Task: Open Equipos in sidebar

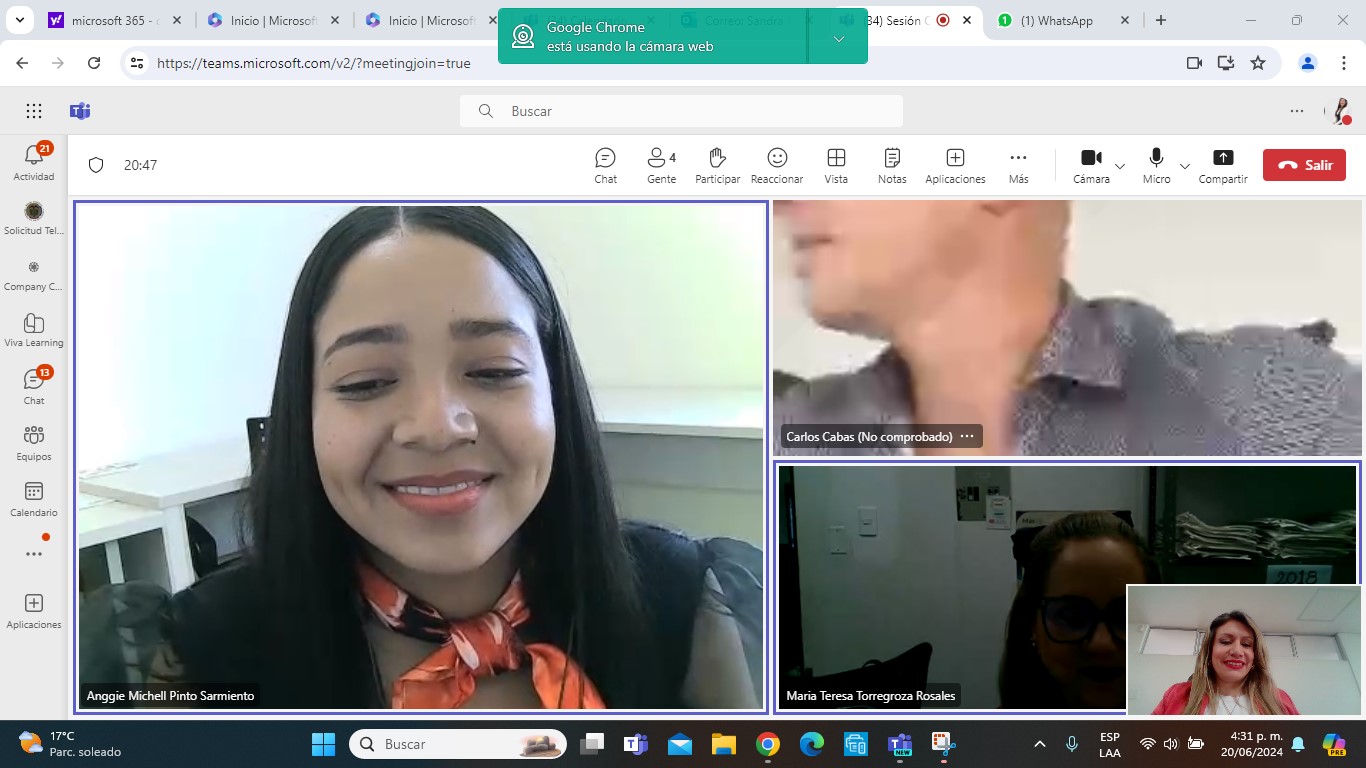Action: [34, 442]
